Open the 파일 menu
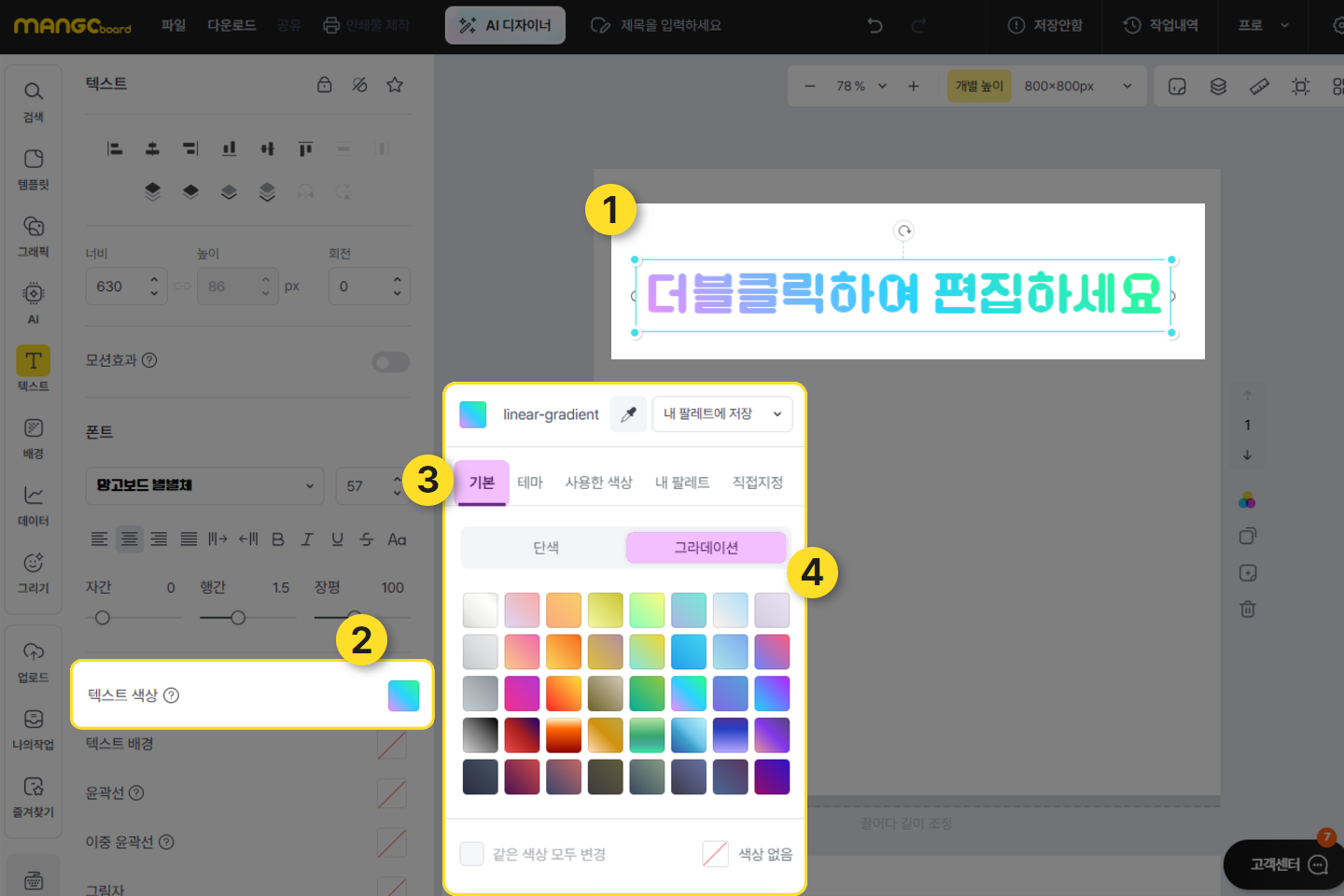 174,25
